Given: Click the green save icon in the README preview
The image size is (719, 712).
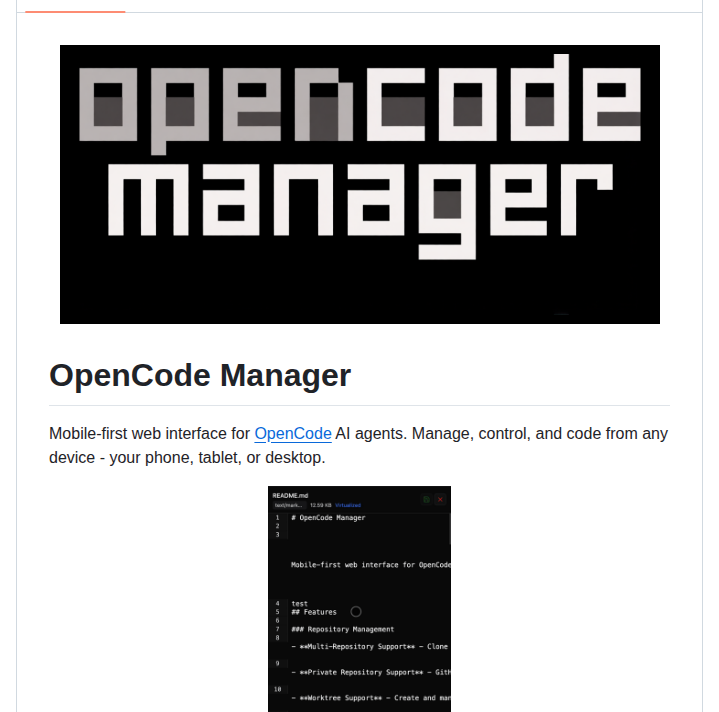Looking at the screenshot, I should [x=426, y=498].
